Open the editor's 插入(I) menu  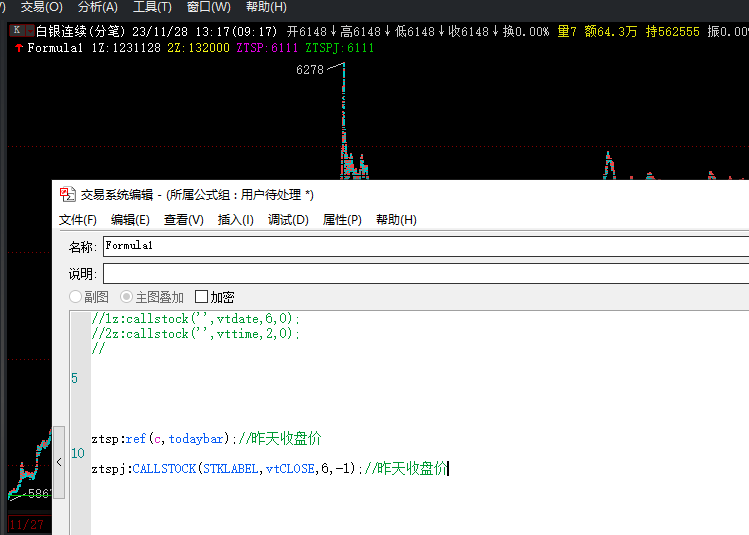(x=235, y=220)
